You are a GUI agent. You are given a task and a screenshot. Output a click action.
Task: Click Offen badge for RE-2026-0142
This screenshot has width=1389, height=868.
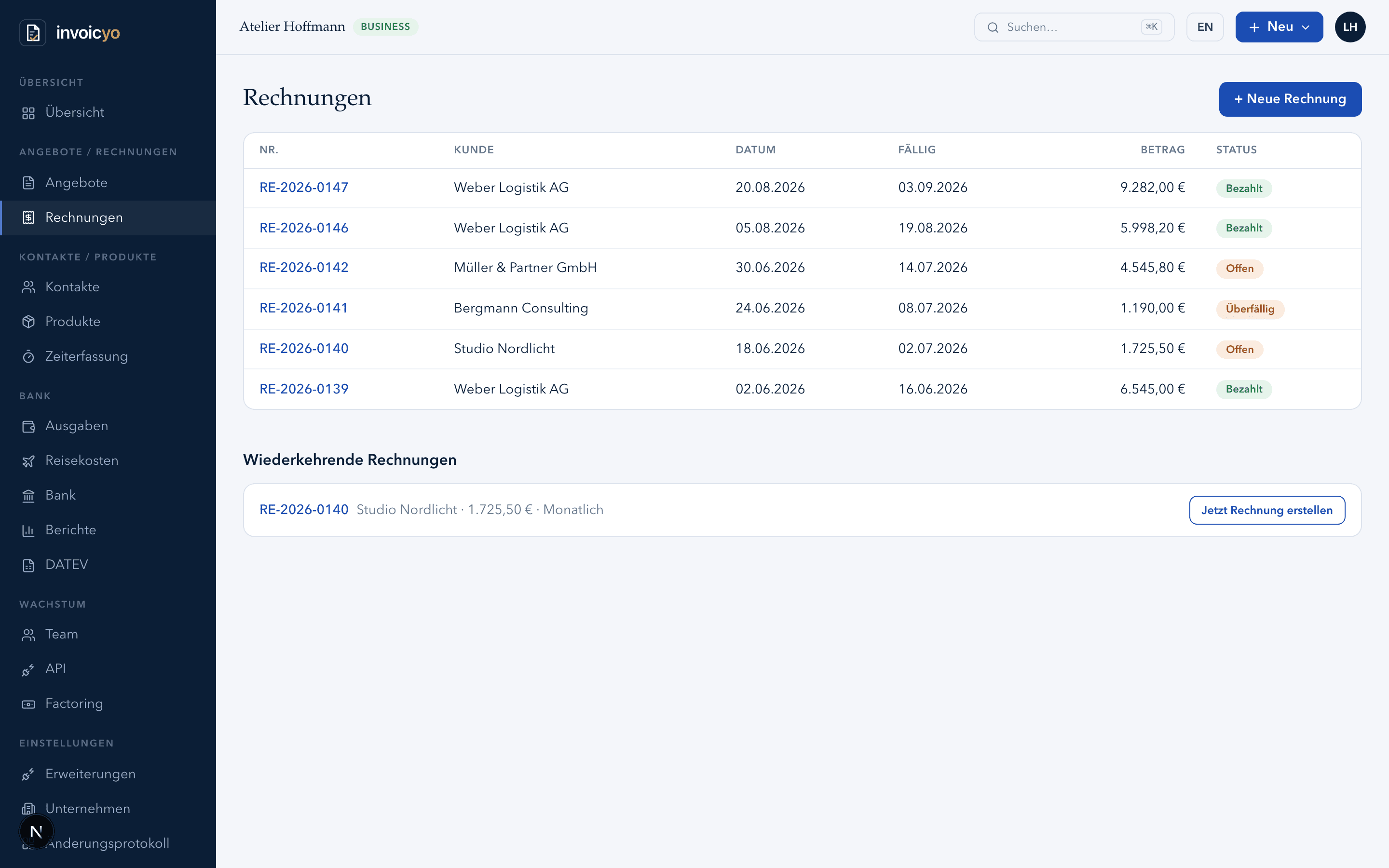tap(1239, 269)
